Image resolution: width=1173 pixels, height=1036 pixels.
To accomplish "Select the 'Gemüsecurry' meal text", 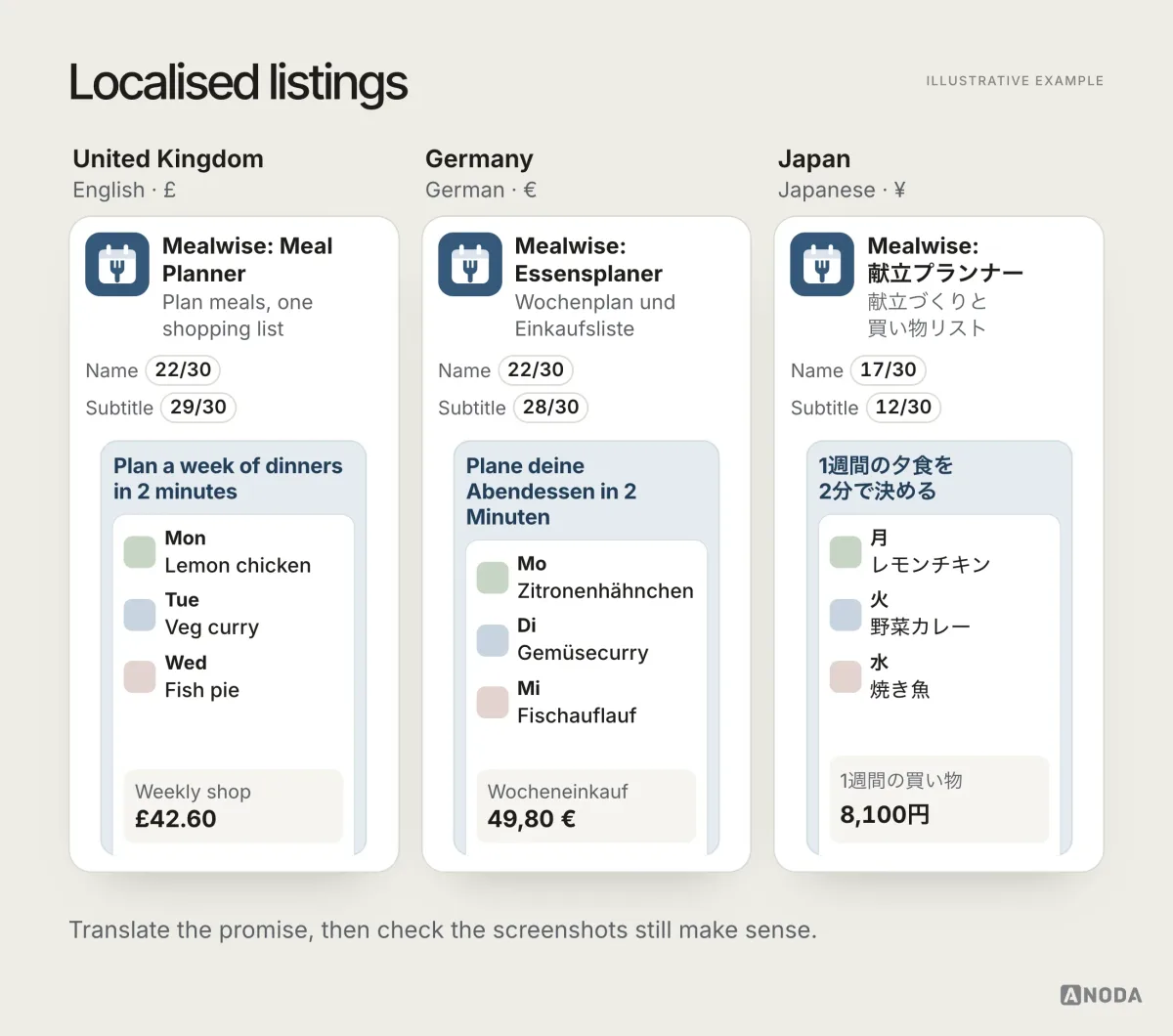I will click(583, 653).
